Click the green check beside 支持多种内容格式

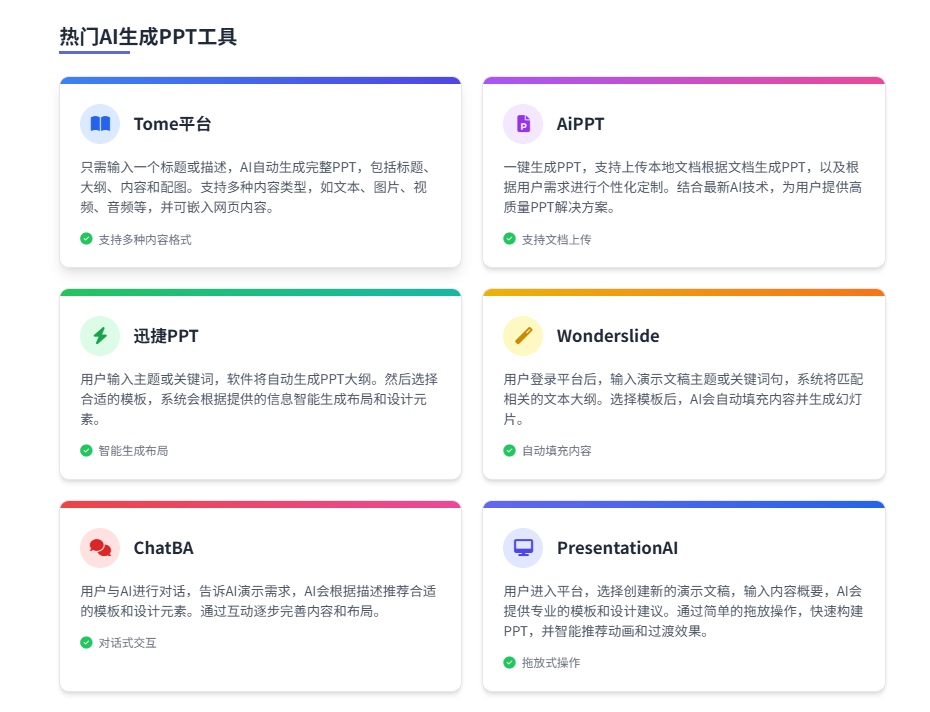click(86, 239)
